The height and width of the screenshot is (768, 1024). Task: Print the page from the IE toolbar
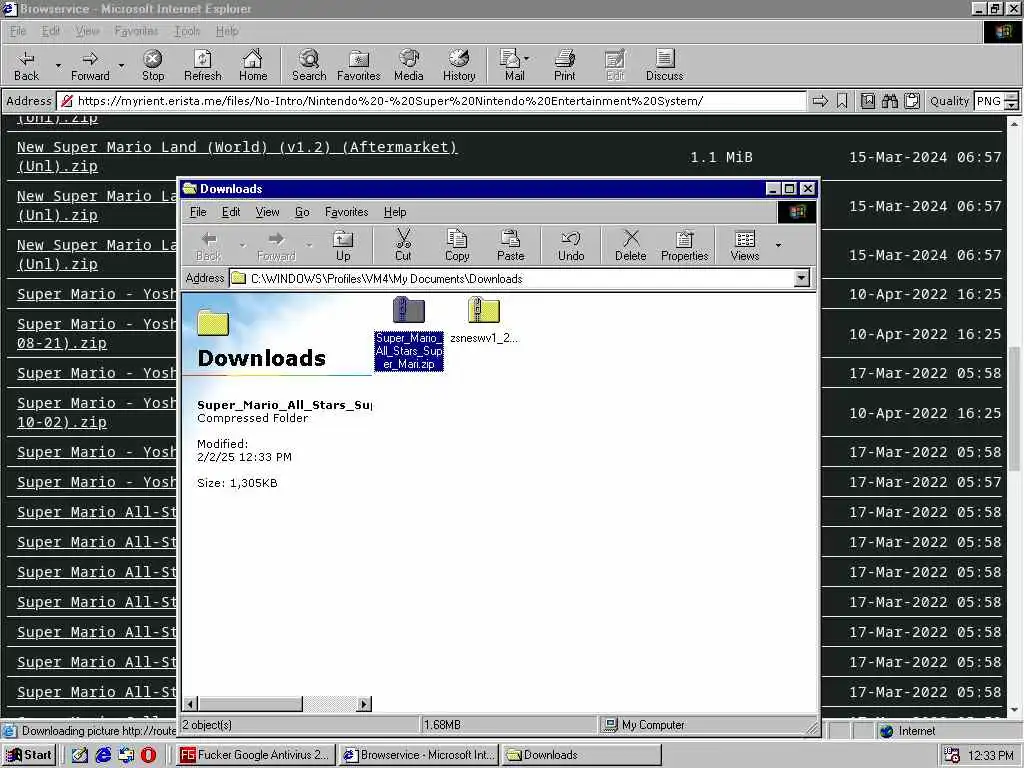[565, 65]
